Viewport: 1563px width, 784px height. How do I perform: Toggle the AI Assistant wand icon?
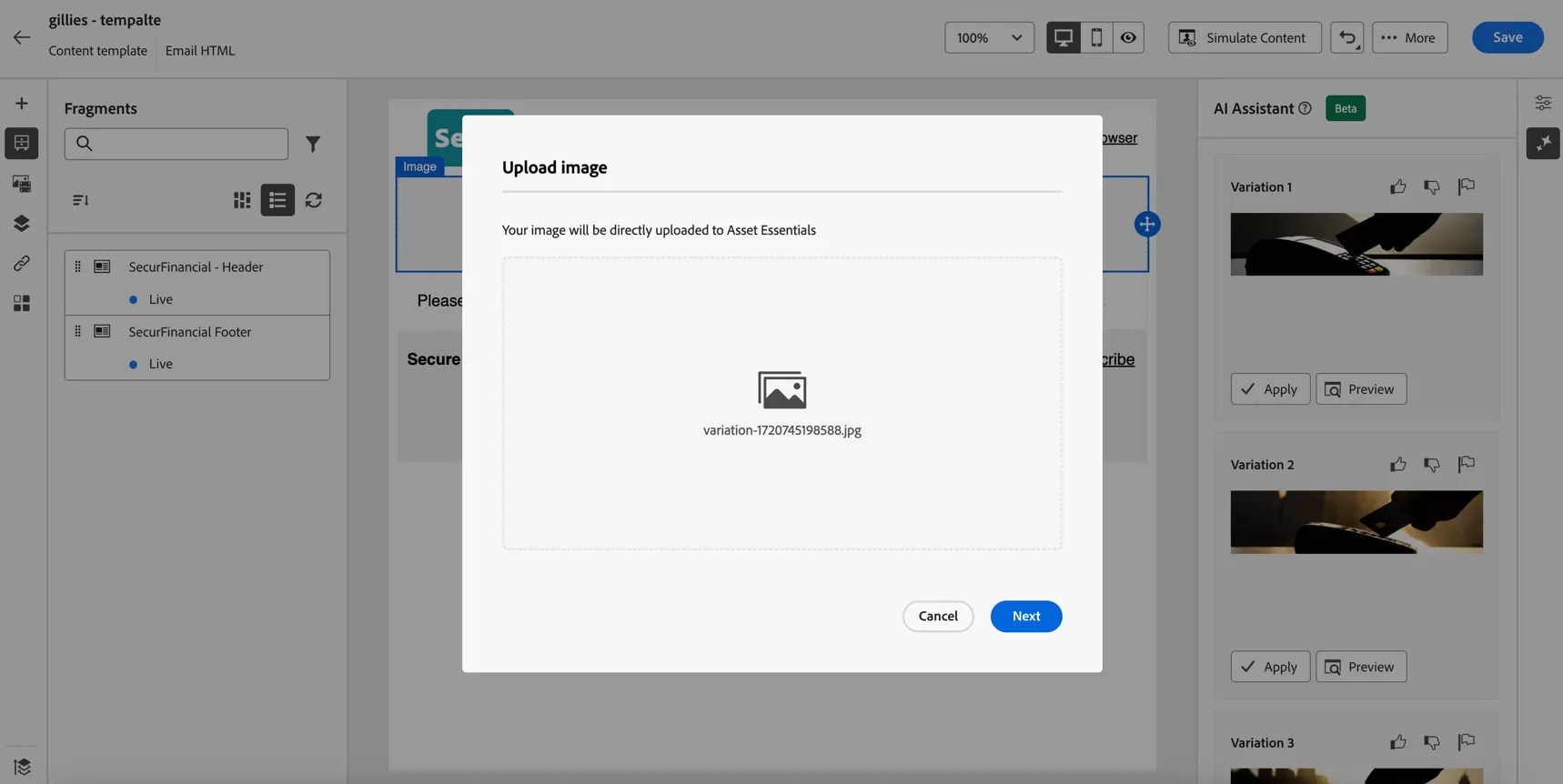coord(1543,143)
